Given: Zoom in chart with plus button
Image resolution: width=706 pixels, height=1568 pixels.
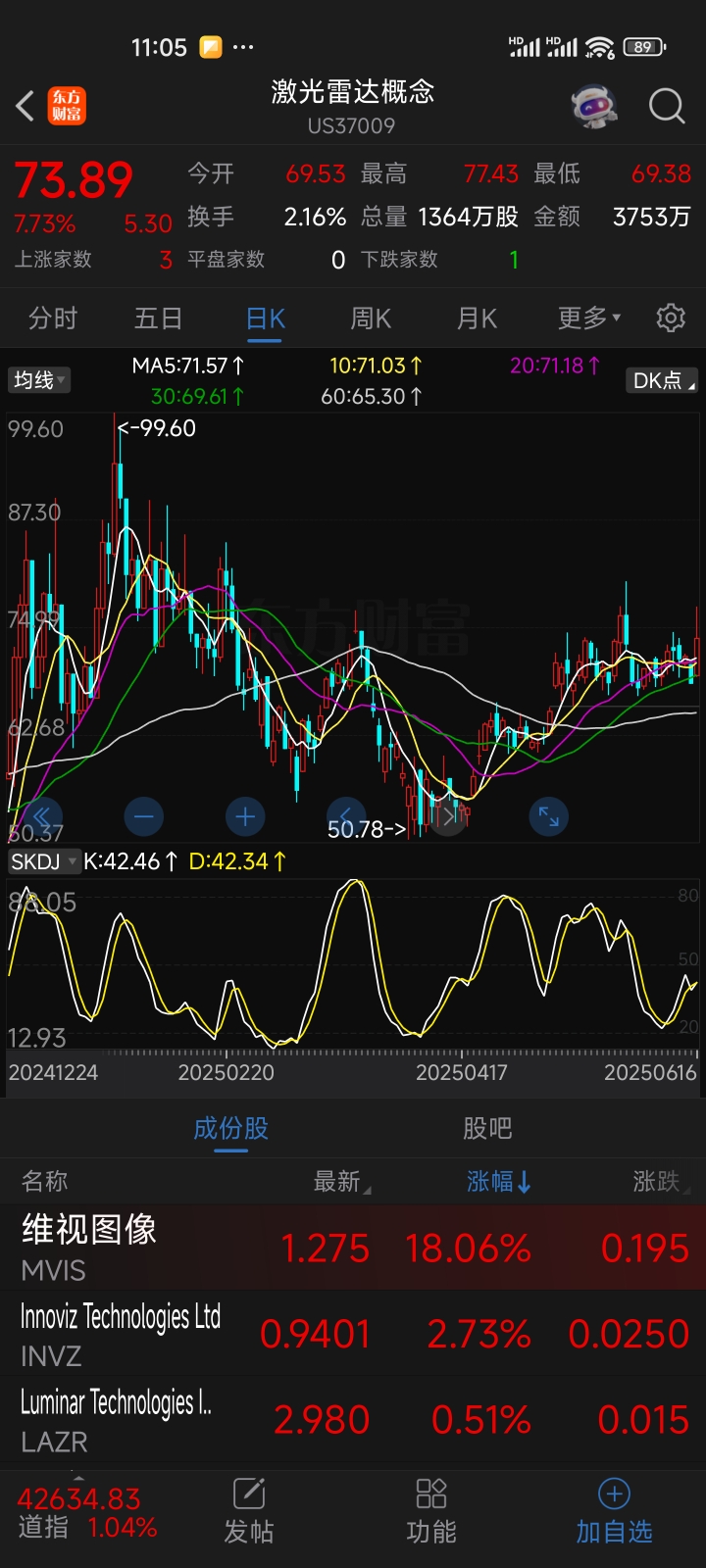Looking at the screenshot, I should point(245,816).
